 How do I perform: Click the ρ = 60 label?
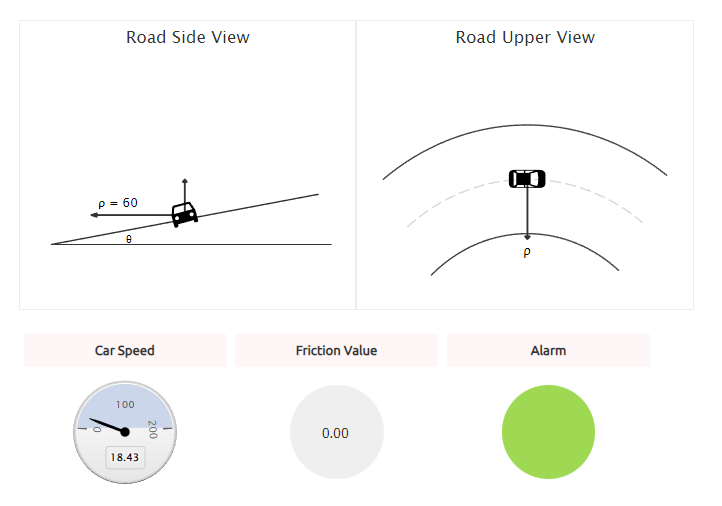point(118,203)
